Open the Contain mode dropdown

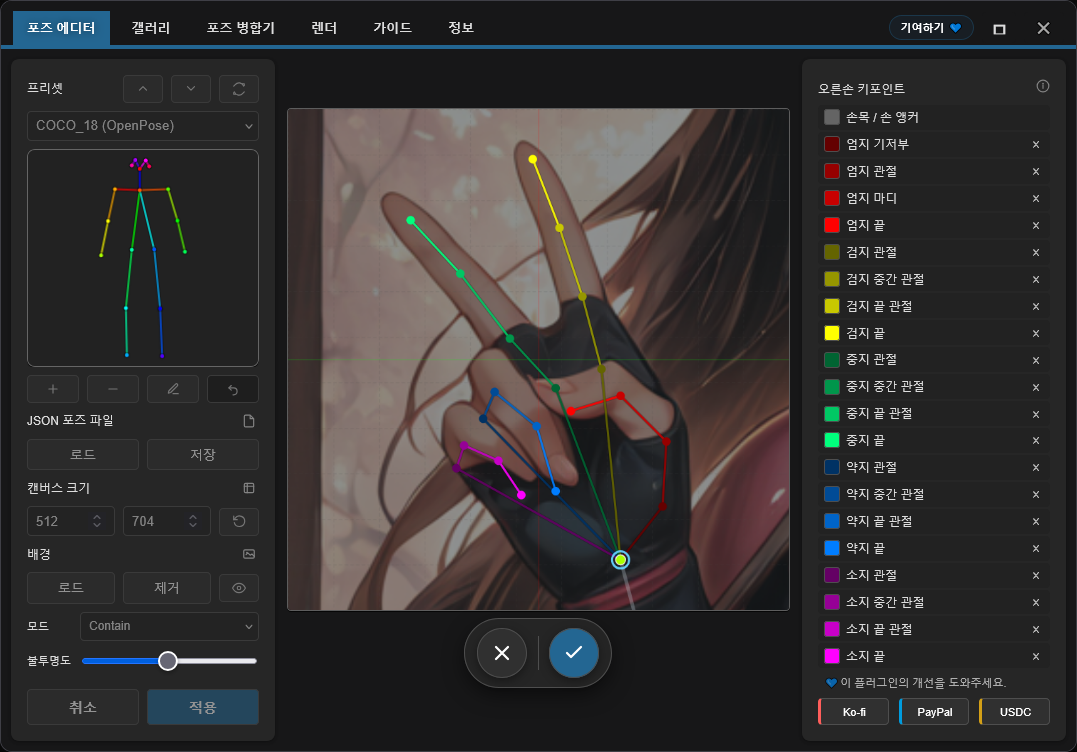click(170, 626)
